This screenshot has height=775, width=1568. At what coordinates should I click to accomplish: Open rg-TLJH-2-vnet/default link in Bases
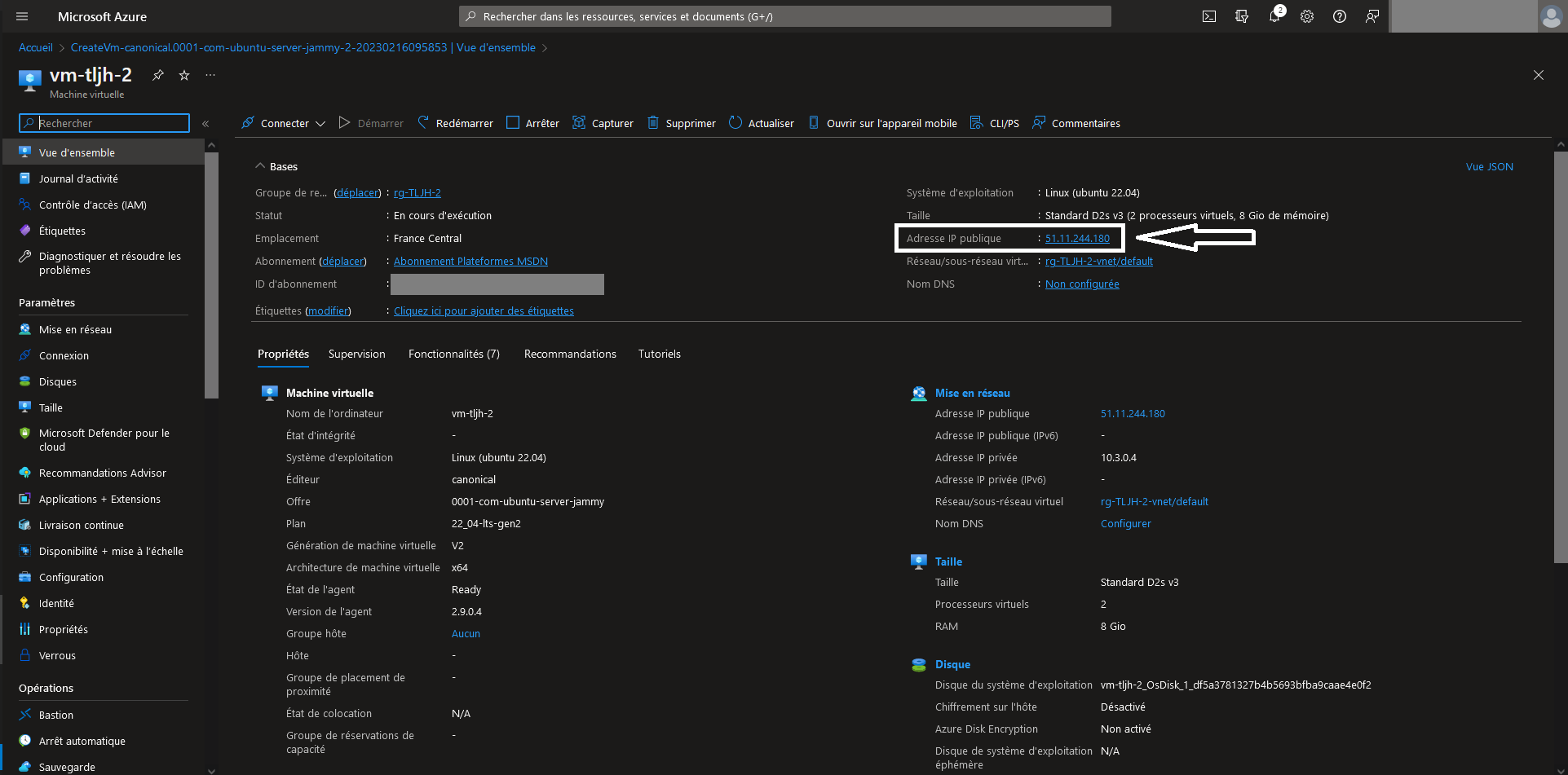coord(1099,262)
